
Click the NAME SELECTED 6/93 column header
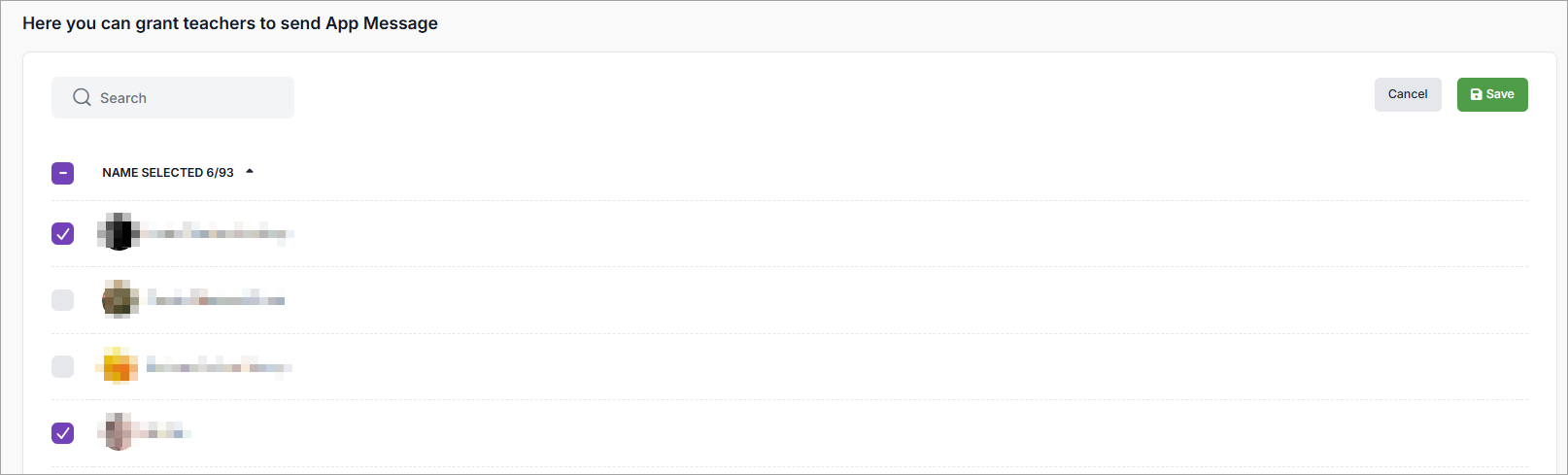pos(167,173)
